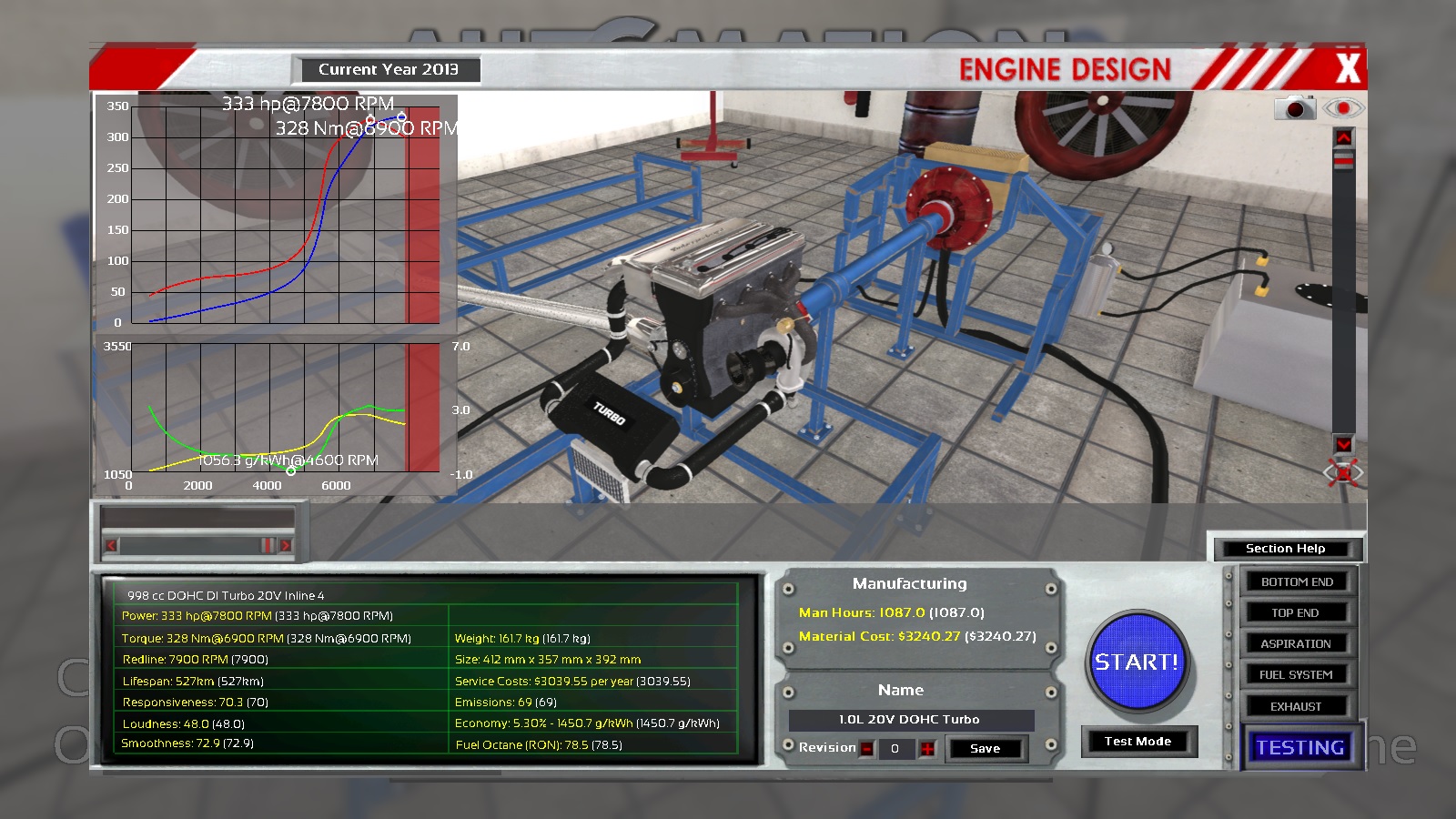
Task: Click the right arrow of horizontal slider
Action: [285, 545]
